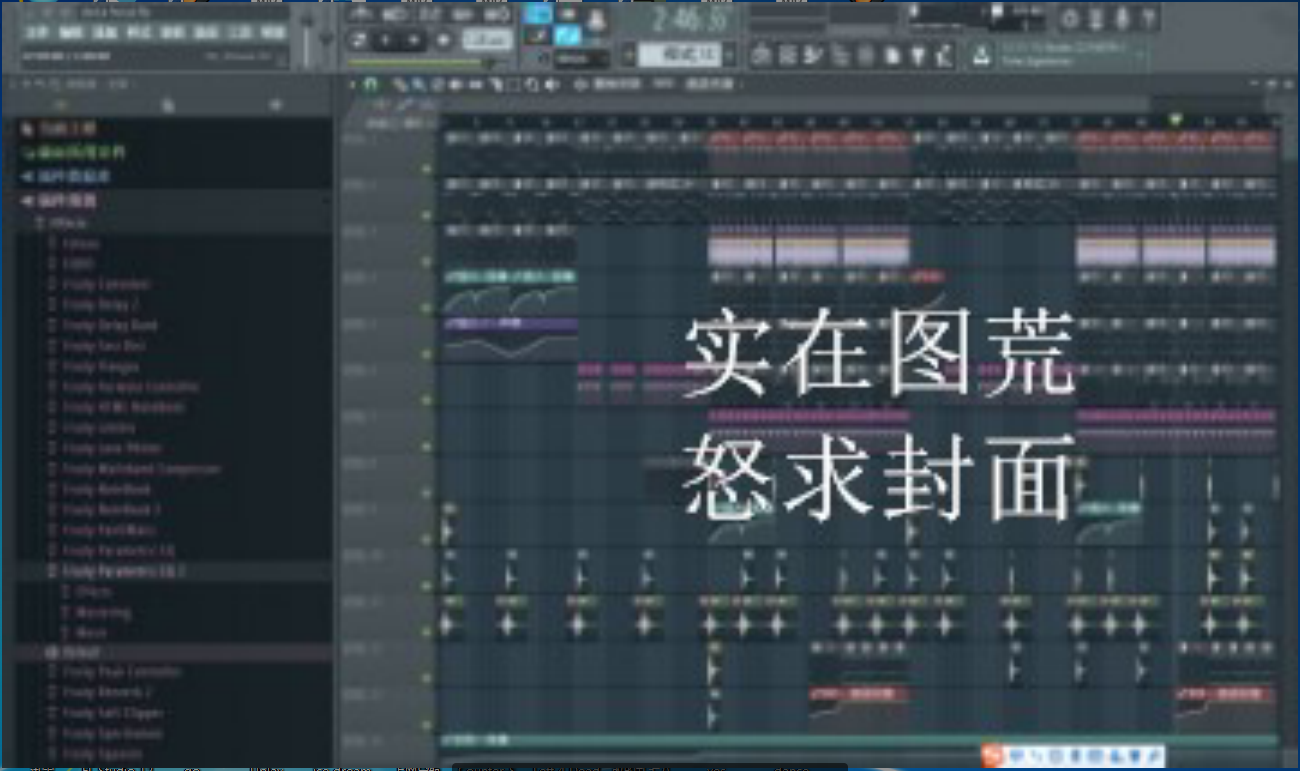Select the Slice tool in playlist toolbar
The image size is (1300, 771).
point(494,85)
